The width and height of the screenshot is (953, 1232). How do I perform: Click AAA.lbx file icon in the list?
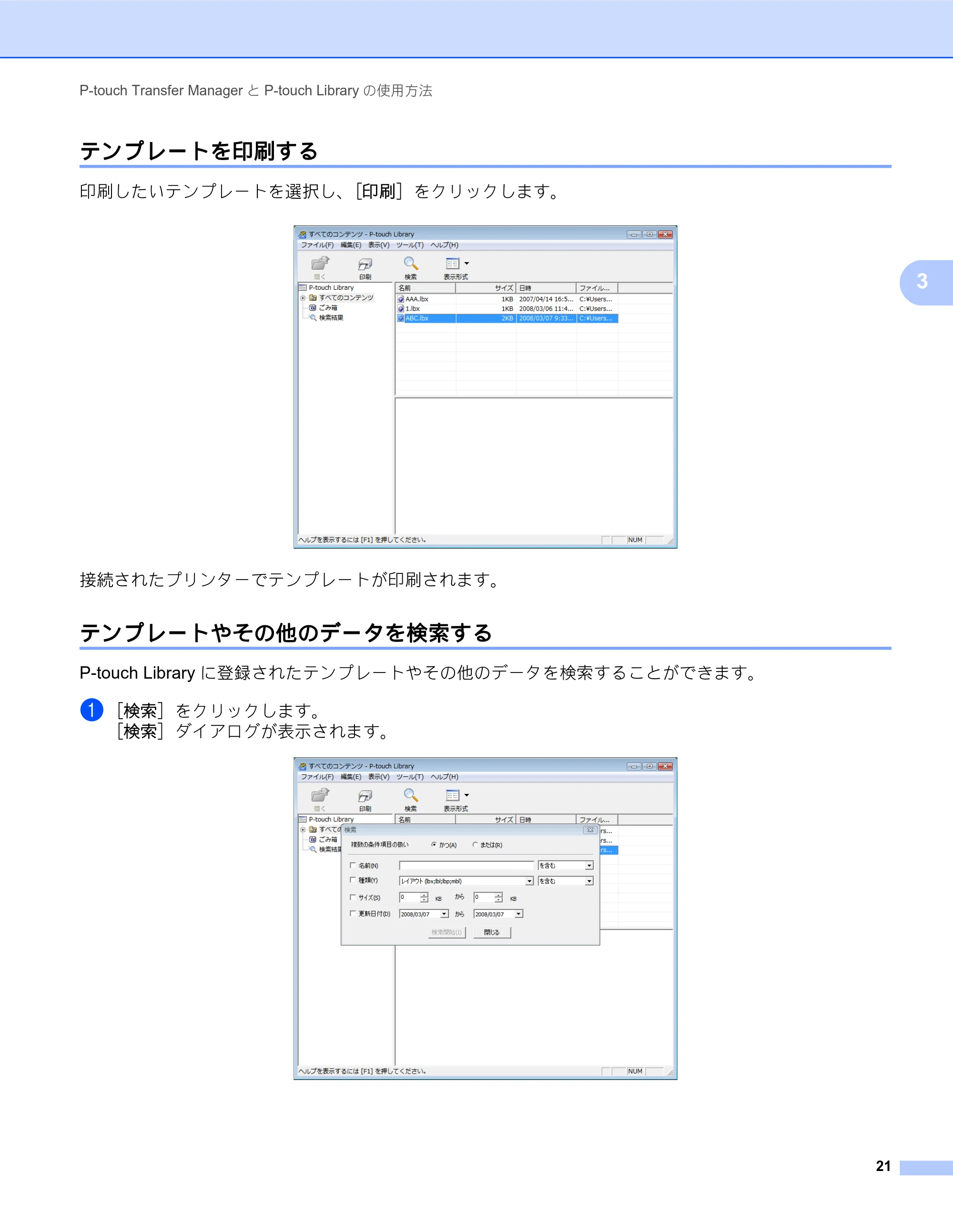click(401, 299)
